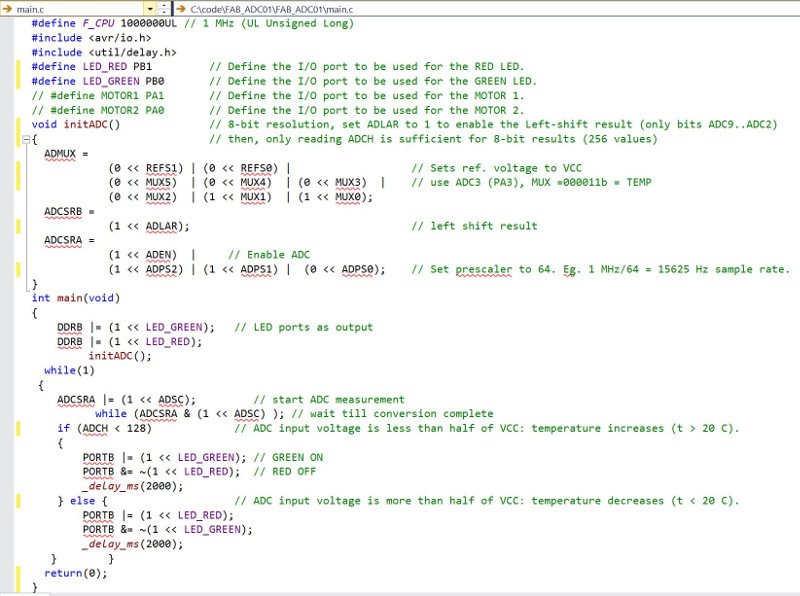Image resolution: width=800 pixels, height=596 pixels.
Task: Click the commented MOTOR1 PA1 define
Action: click(x=97, y=95)
